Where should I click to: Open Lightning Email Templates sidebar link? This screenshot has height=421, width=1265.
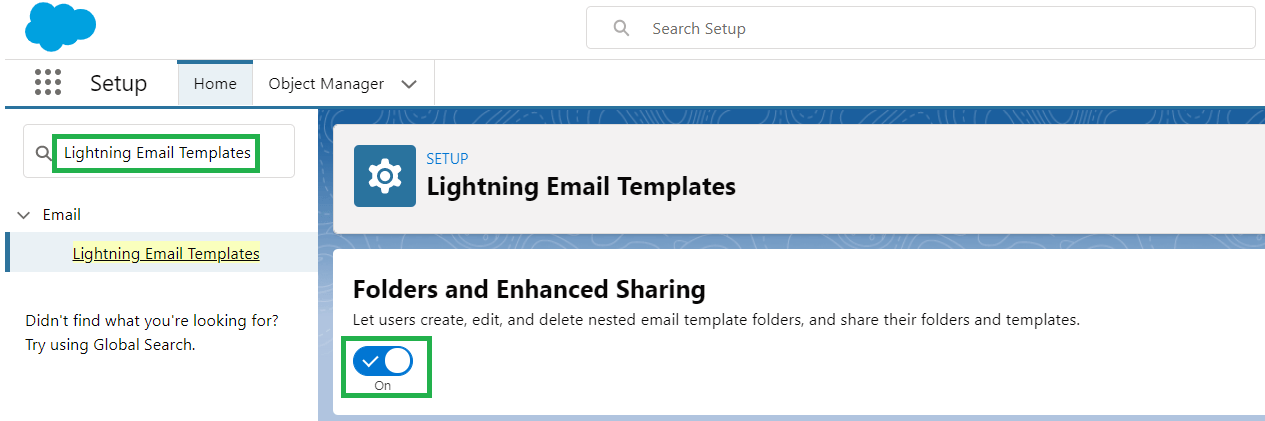(x=166, y=254)
